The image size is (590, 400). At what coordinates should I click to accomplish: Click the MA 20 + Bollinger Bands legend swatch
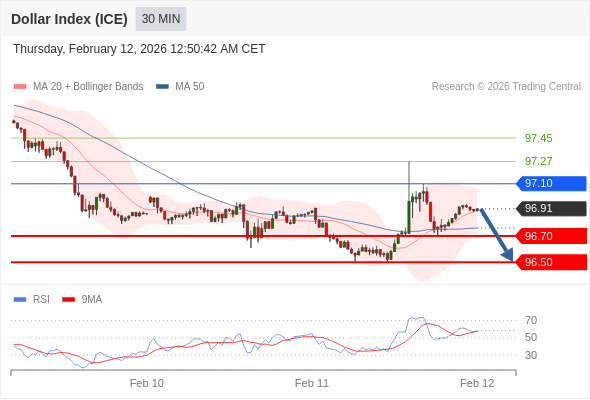(20, 87)
